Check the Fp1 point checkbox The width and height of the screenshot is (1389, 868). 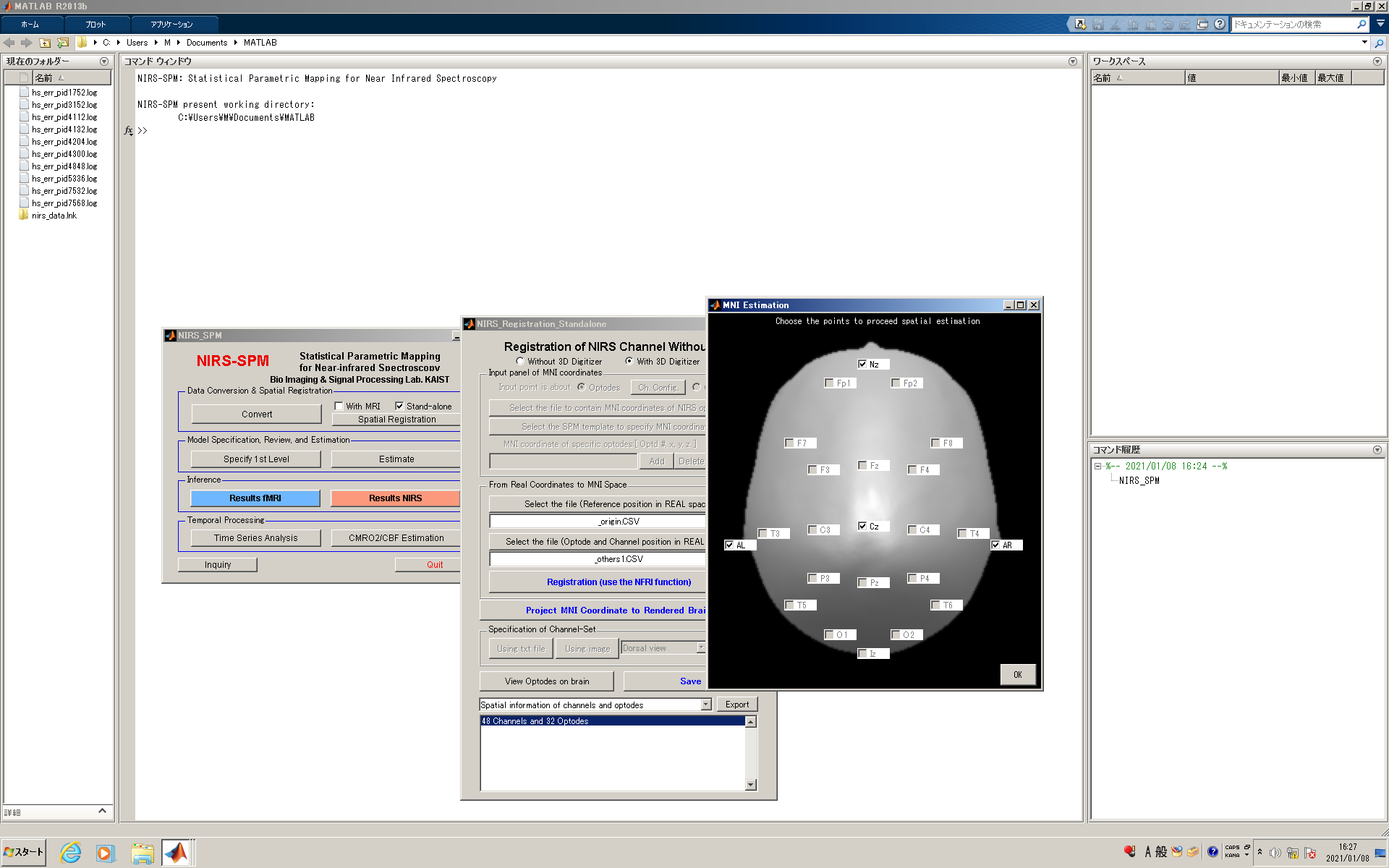tap(829, 383)
